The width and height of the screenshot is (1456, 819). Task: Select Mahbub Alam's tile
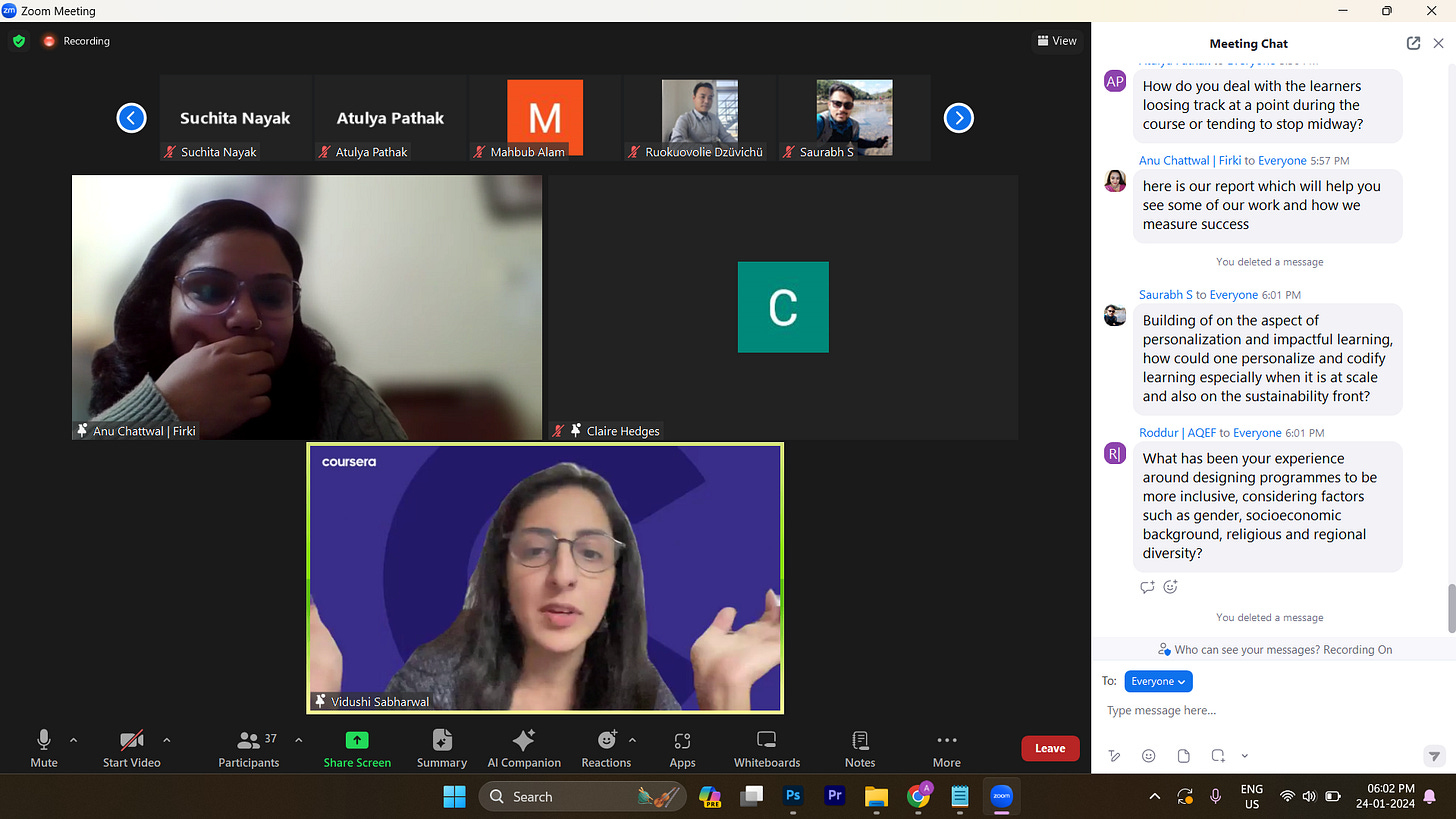point(545,118)
